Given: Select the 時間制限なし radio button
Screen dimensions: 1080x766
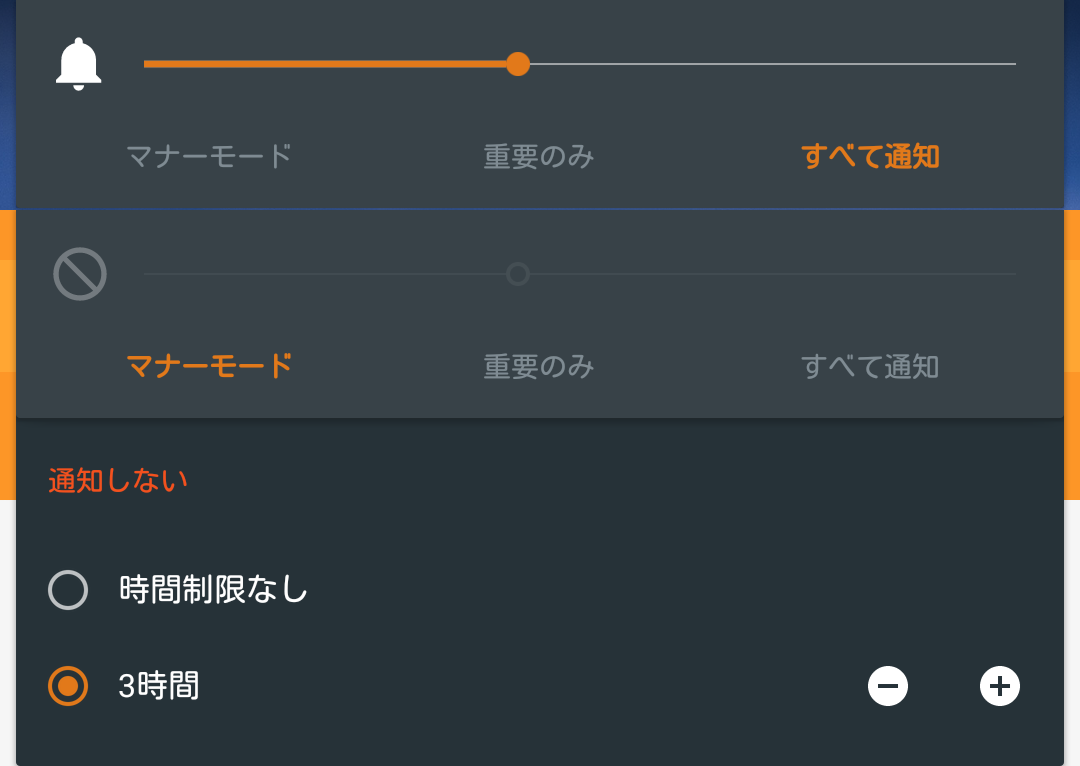Looking at the screenshot, I should coord(68,590).
